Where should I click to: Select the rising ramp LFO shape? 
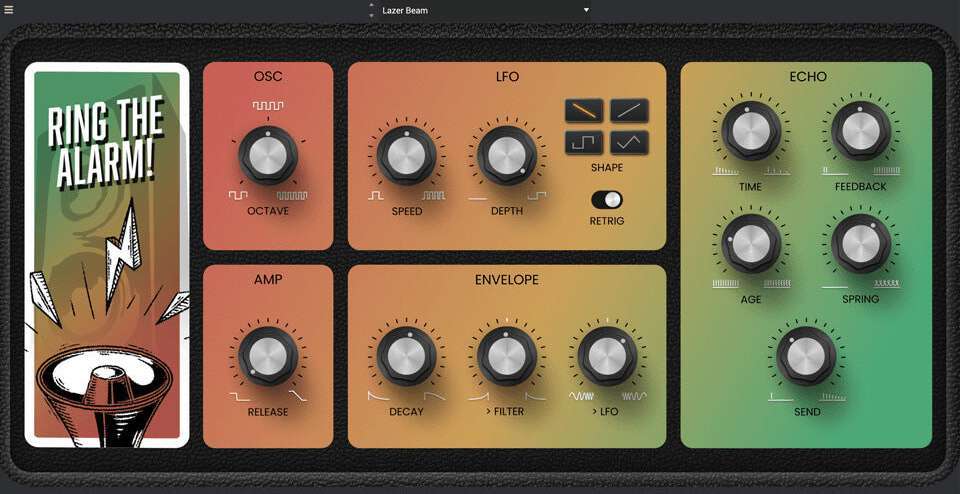[x=629, y=110]
